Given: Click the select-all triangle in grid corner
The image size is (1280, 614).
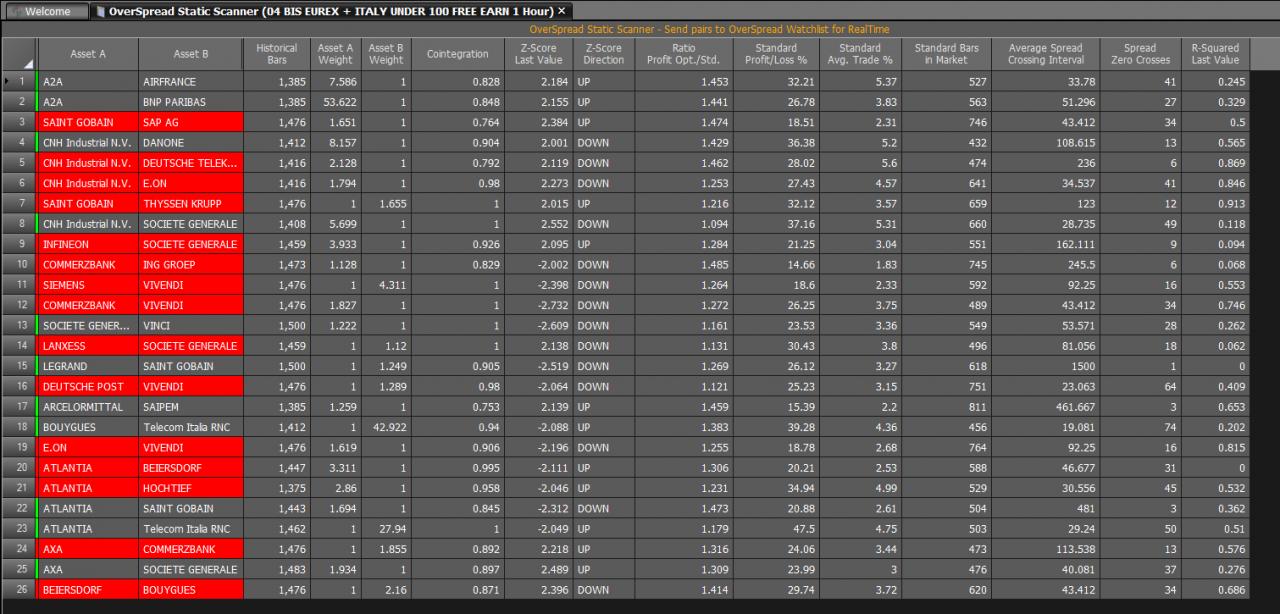Looking at the screenshot, I should pyautogui.click(x=28, y=64).
